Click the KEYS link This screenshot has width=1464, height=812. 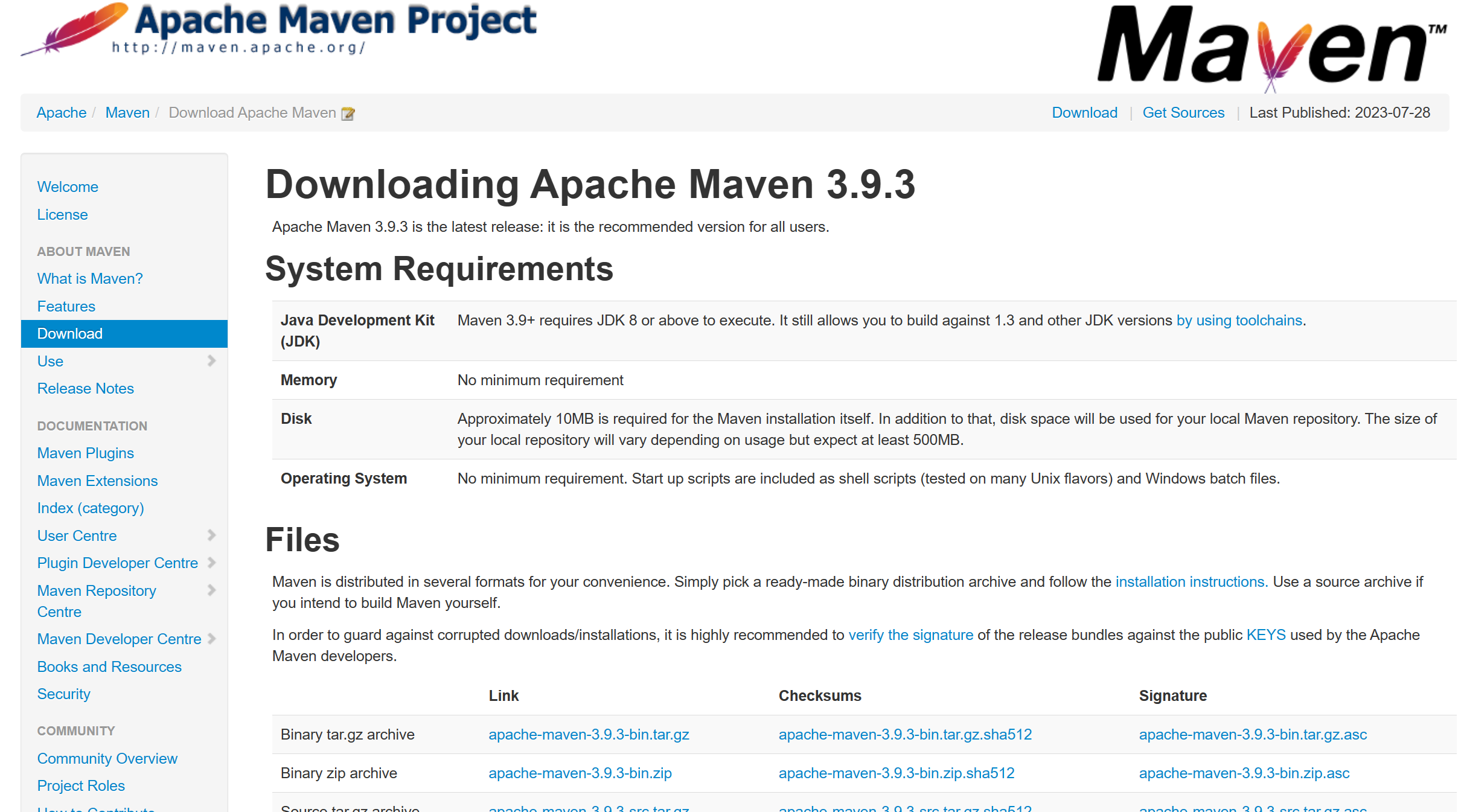pyautogui.click(x=1265, y=635)
